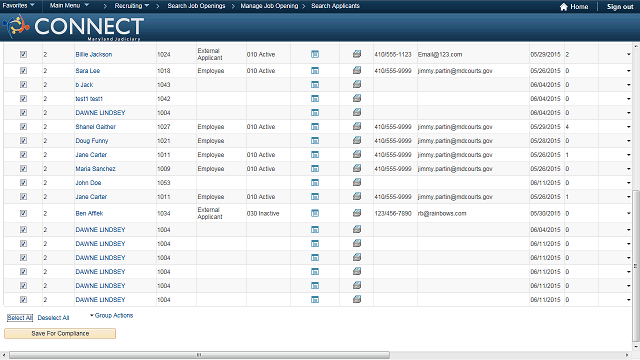
Task: Click the Home house icon
Action: pos(564,7)
